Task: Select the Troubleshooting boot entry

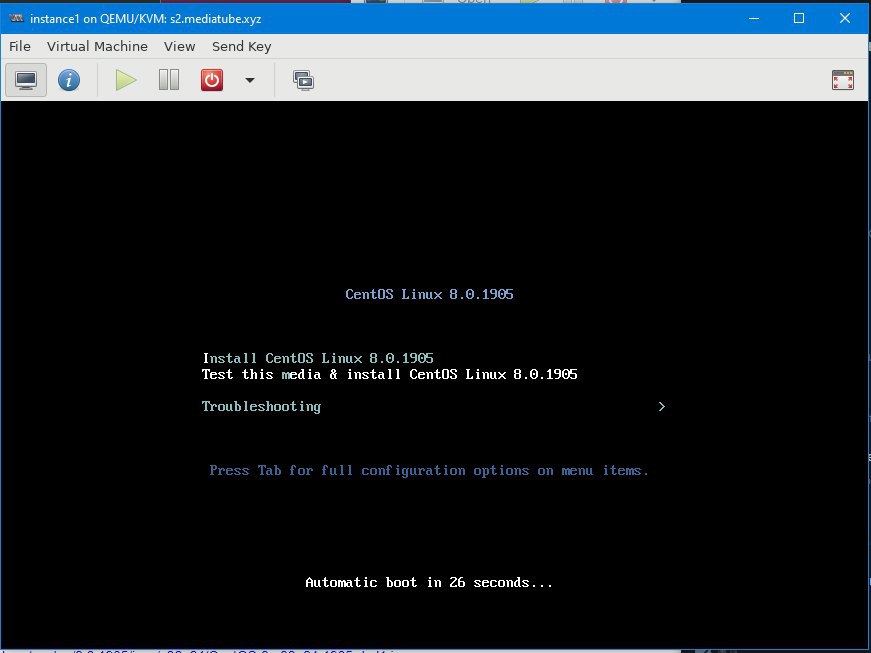Action: [261, 407]
